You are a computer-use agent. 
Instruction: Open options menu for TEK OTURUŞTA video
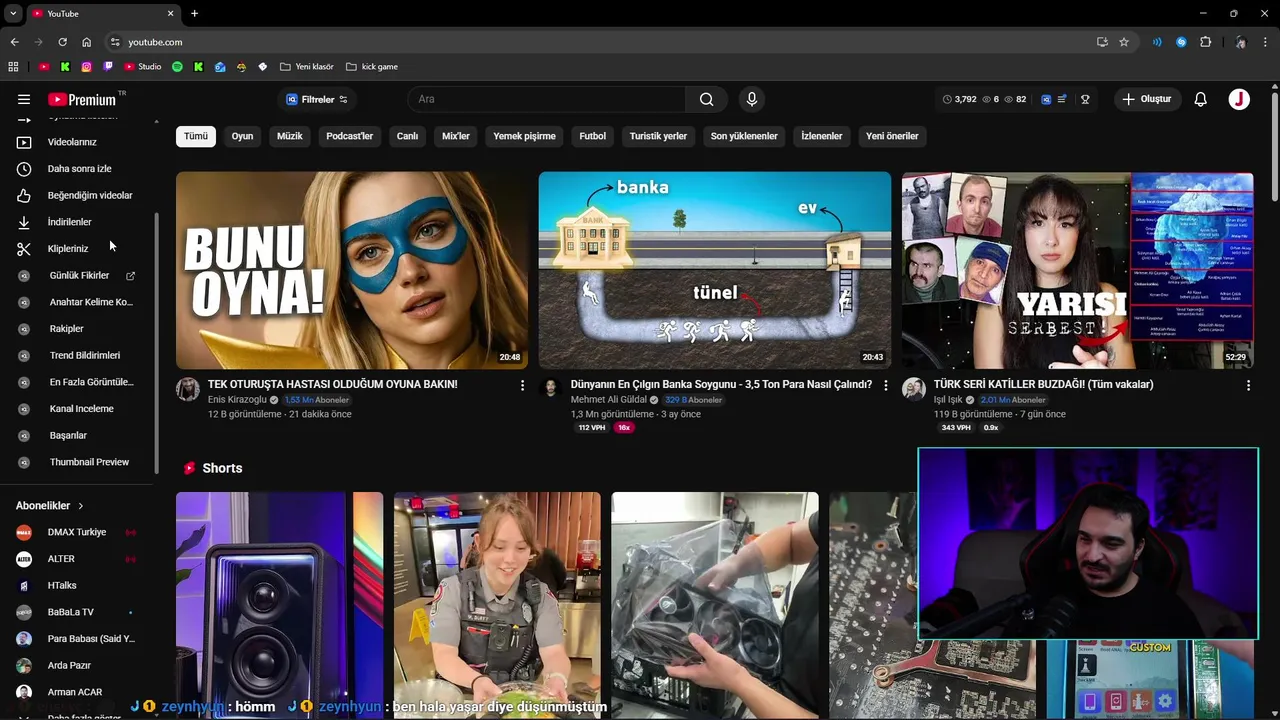522,385
